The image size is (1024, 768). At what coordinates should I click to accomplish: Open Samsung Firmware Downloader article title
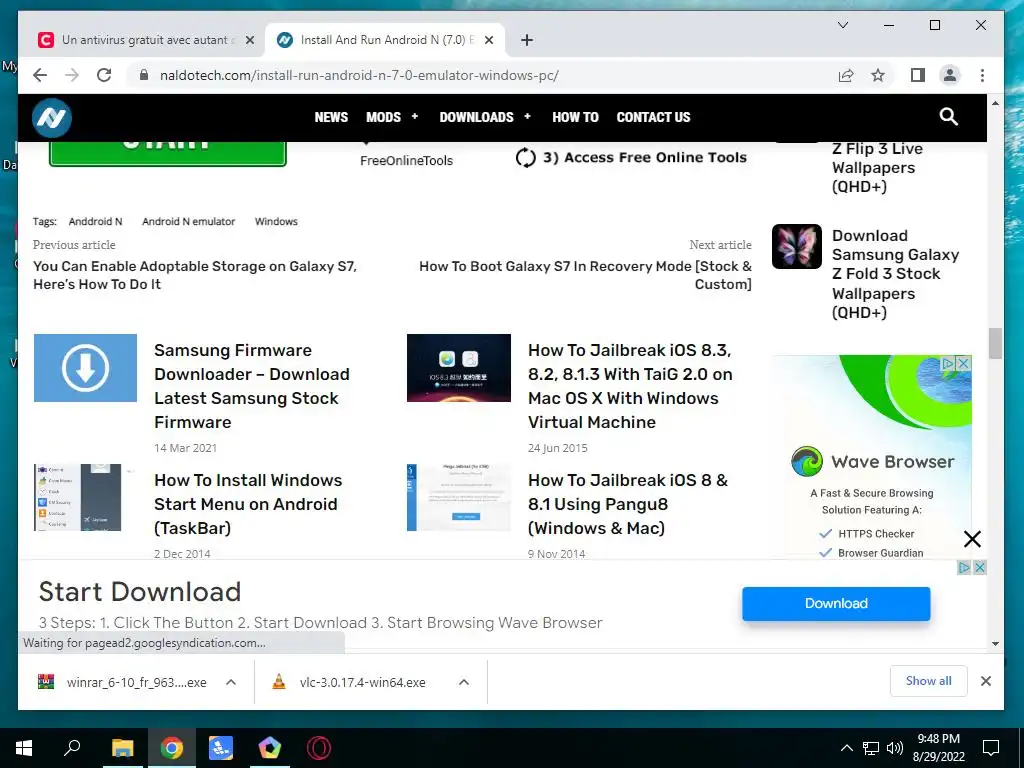(x=252, y=386)
